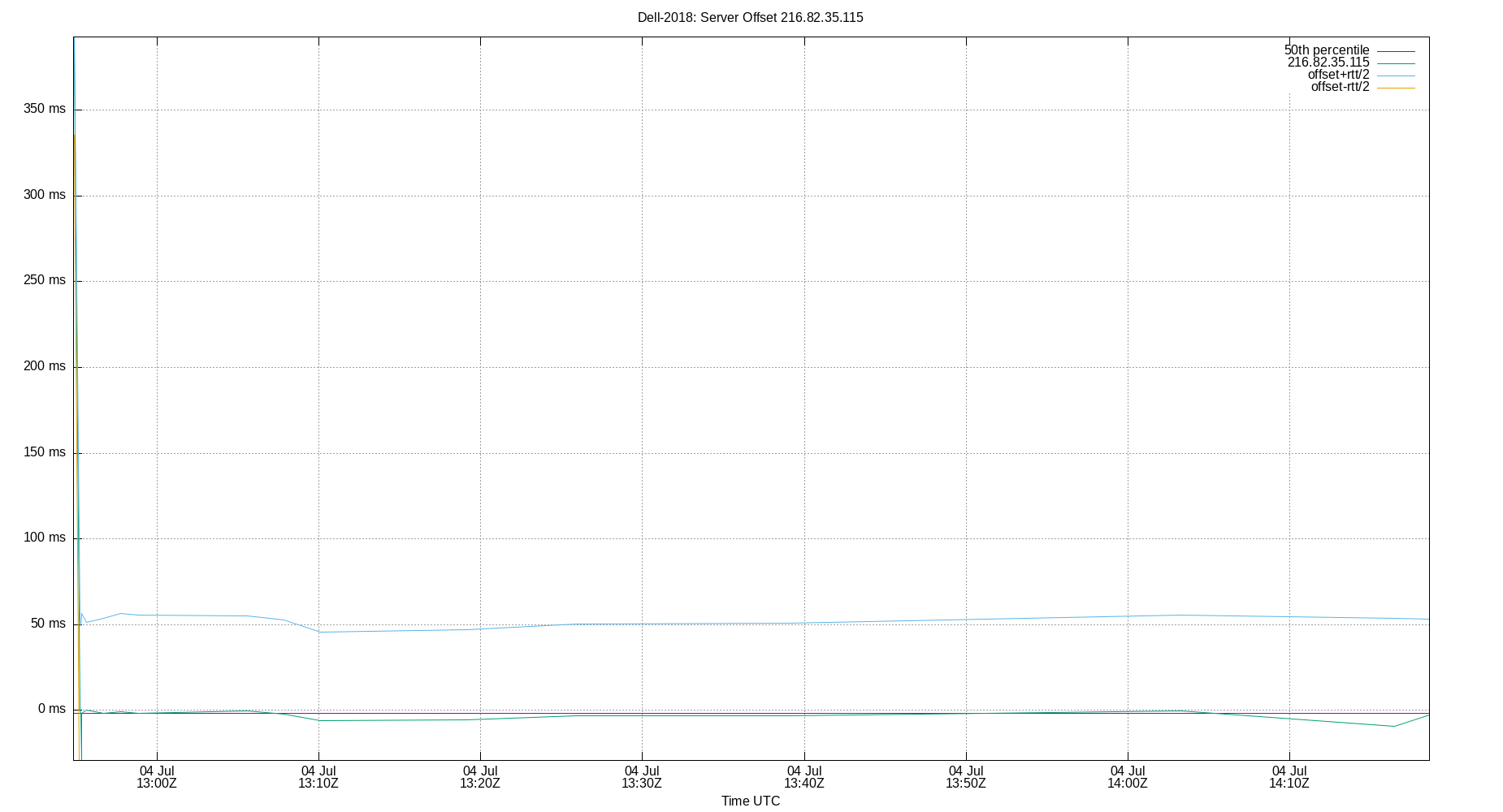Click the green line sample beside legend "216.82.35.115"
This screenshot has width=1503, height=812.
[1396, 63]
